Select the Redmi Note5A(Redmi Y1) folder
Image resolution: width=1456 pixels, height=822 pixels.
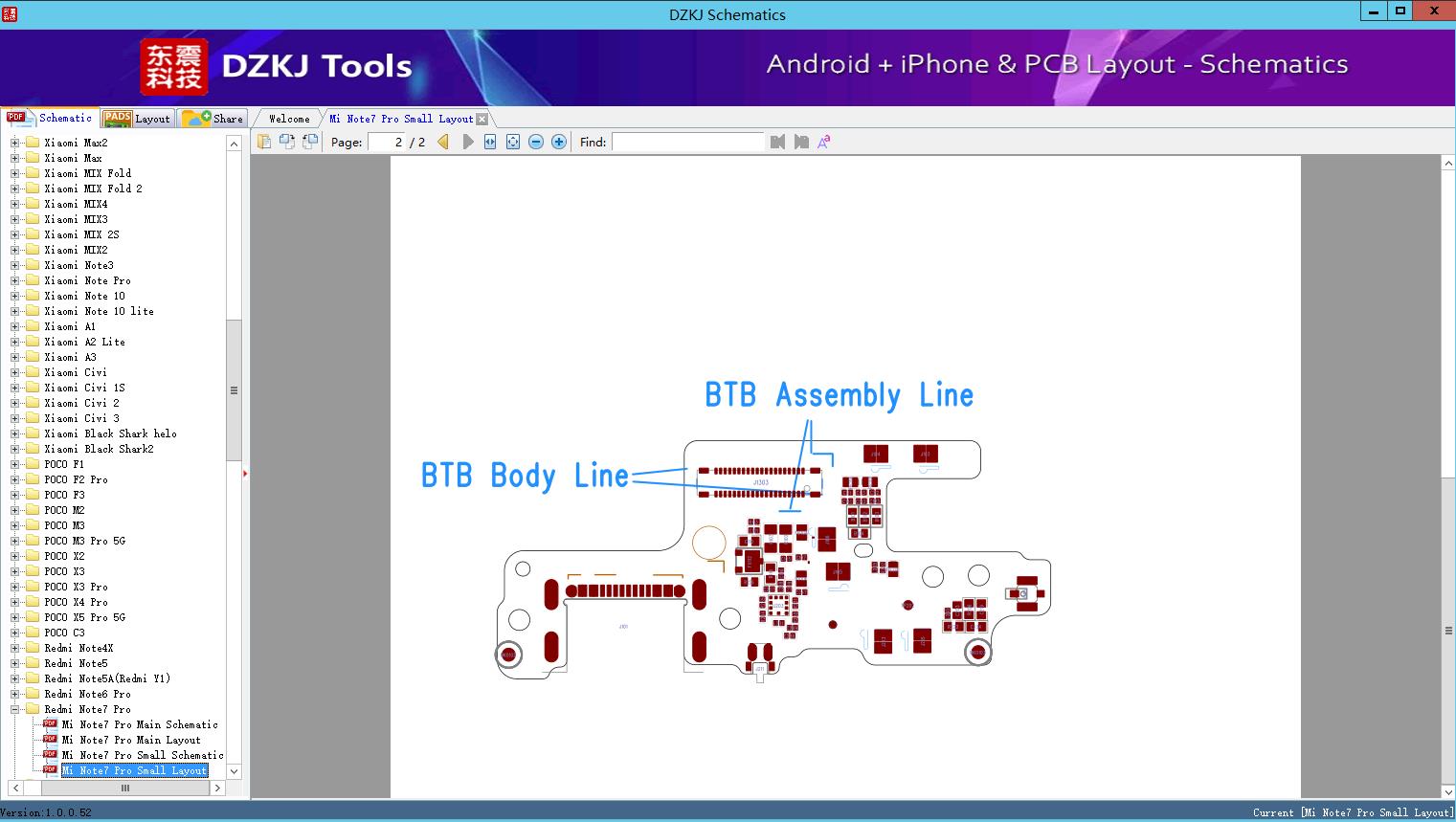(x=107, y=678)
